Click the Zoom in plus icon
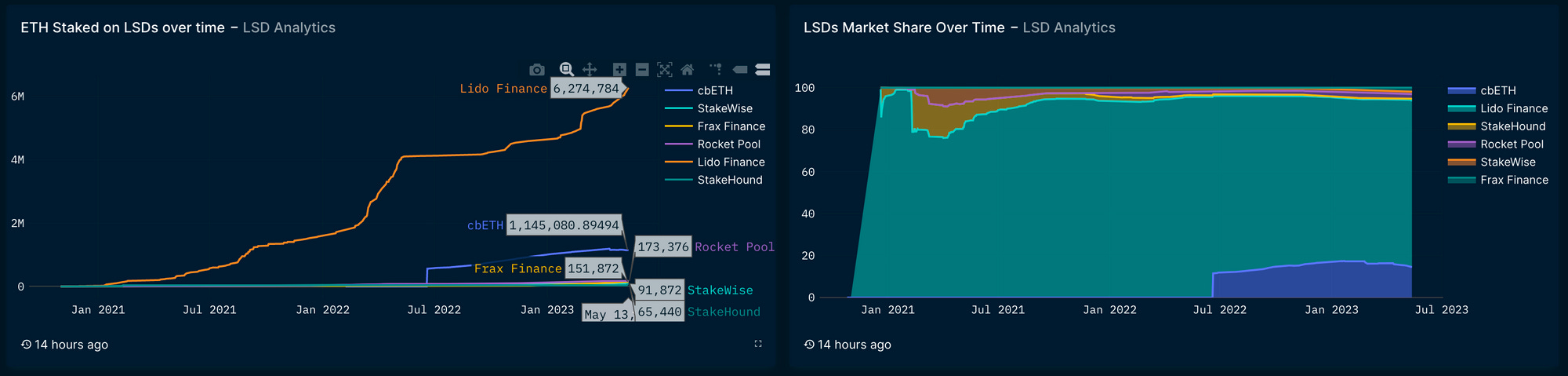The width and height of the screenshot is (1568, 376). tap(619, 70)
